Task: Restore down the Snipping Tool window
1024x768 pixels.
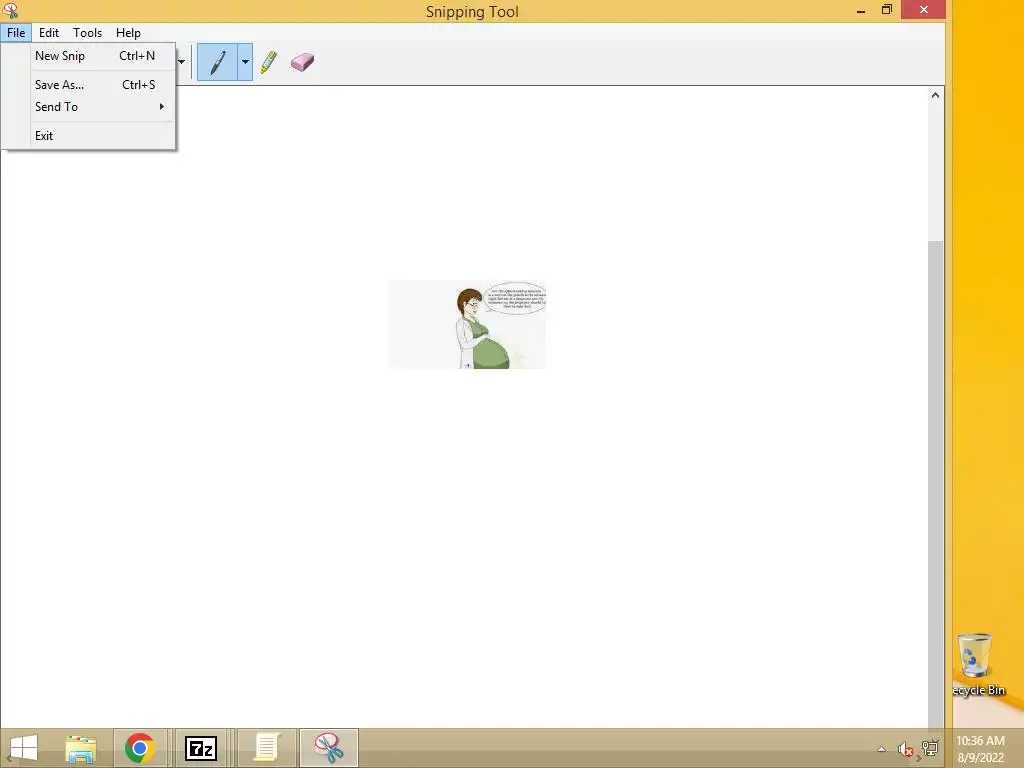Action: tap(886, 10)
